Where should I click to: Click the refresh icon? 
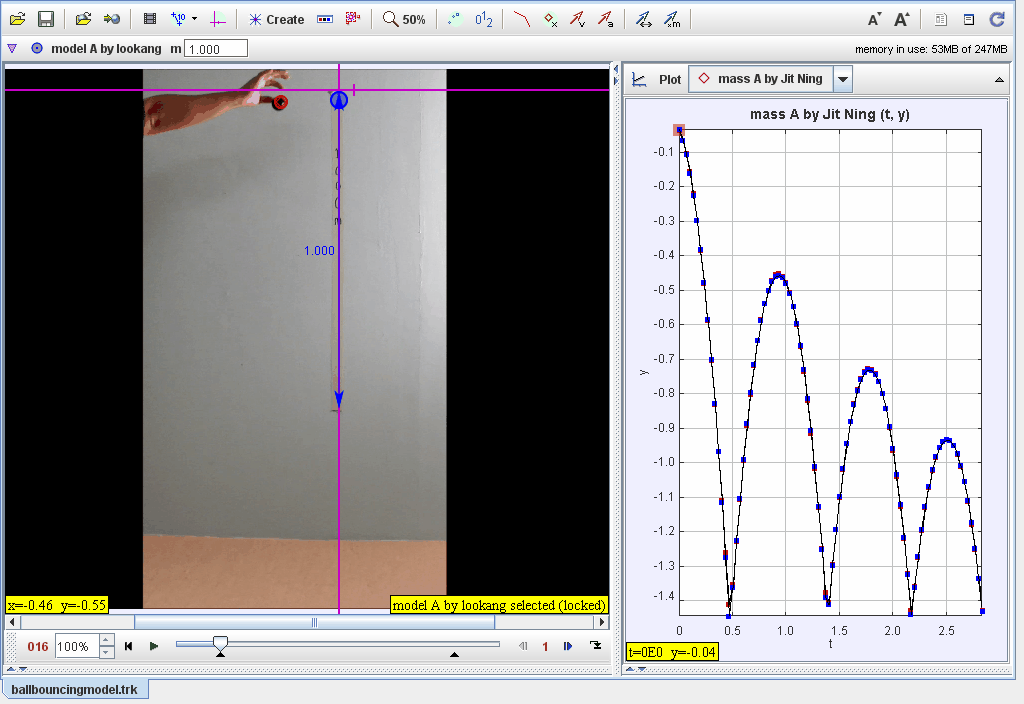(997, 19)
